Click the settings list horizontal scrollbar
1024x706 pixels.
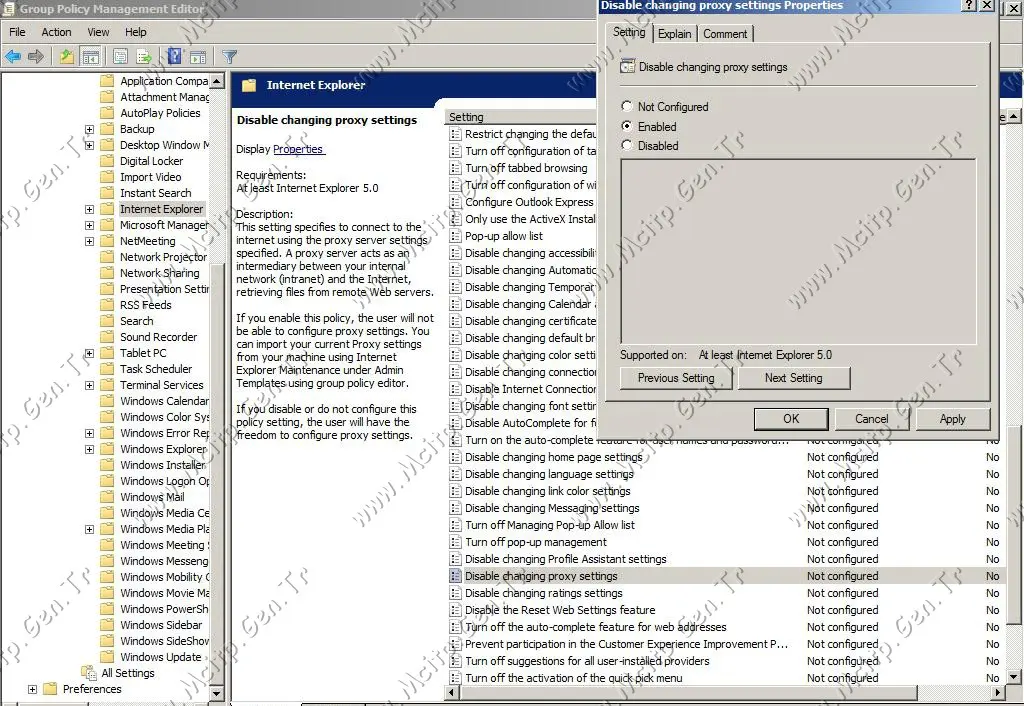(687, 692)
